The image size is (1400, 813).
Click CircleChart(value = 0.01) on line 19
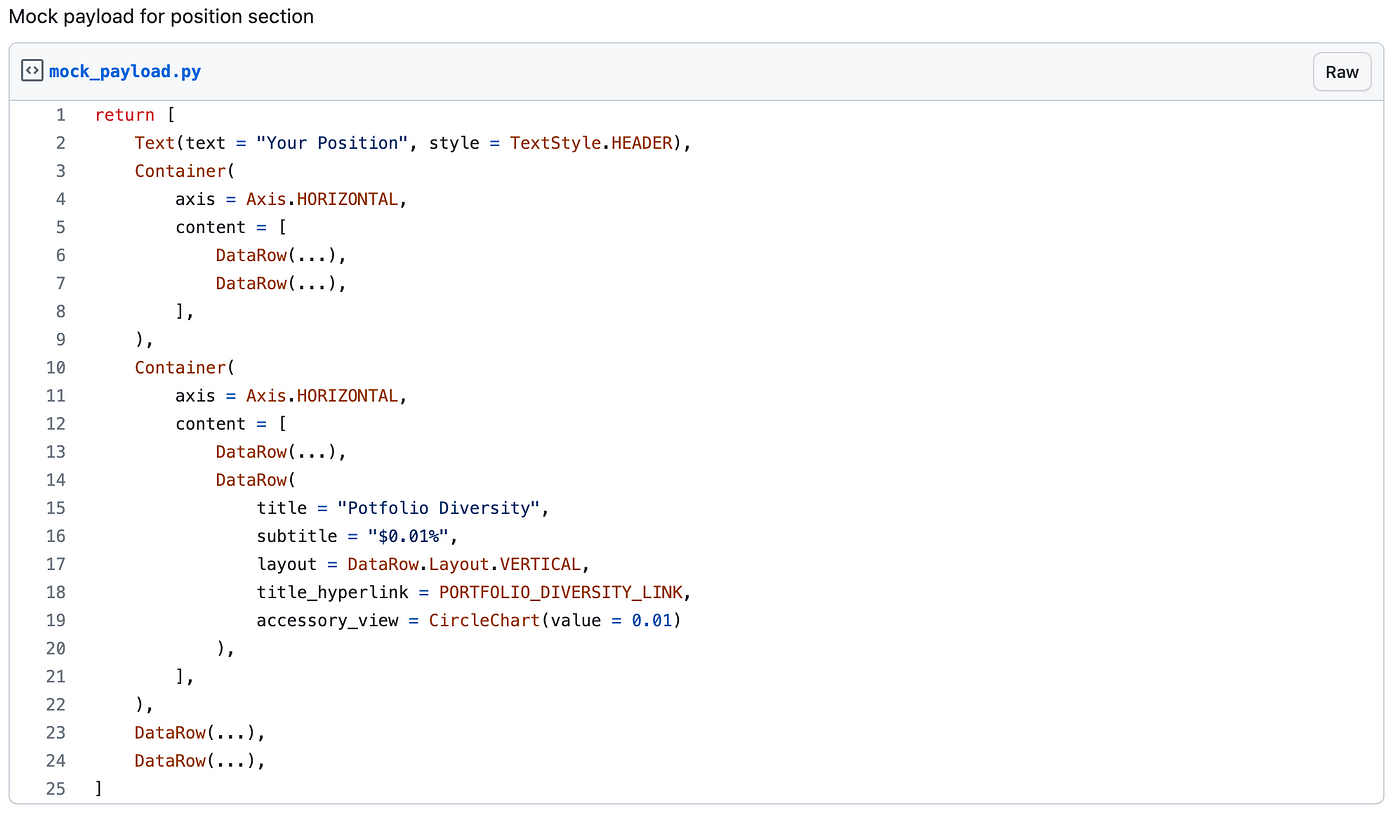pyautogui.click(x=555, y=621)
